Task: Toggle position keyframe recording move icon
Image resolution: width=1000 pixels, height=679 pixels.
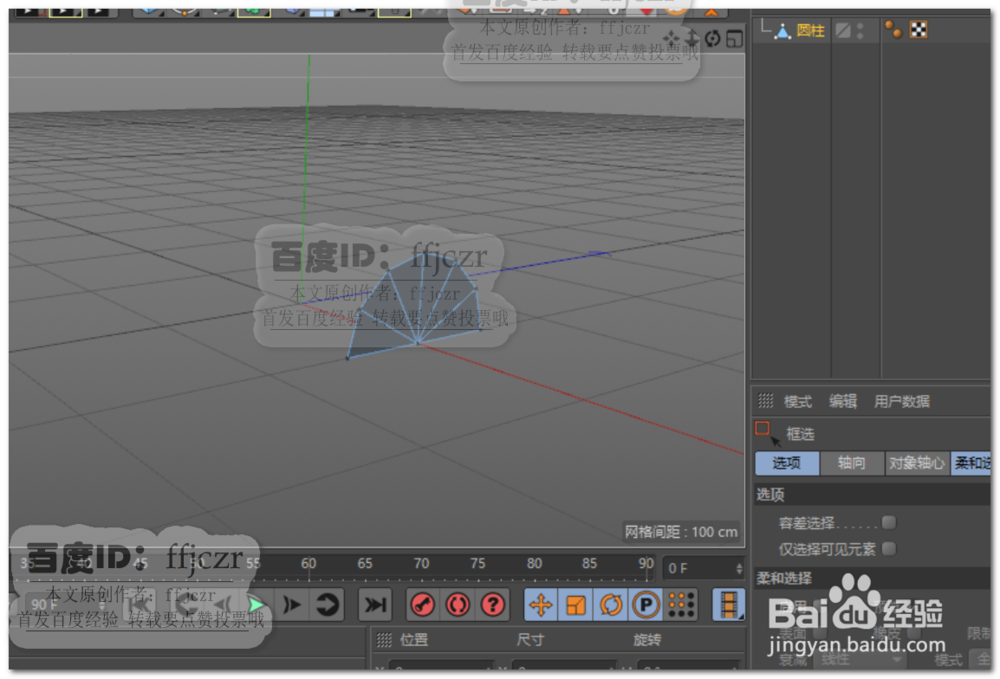Action: [541, 604]
